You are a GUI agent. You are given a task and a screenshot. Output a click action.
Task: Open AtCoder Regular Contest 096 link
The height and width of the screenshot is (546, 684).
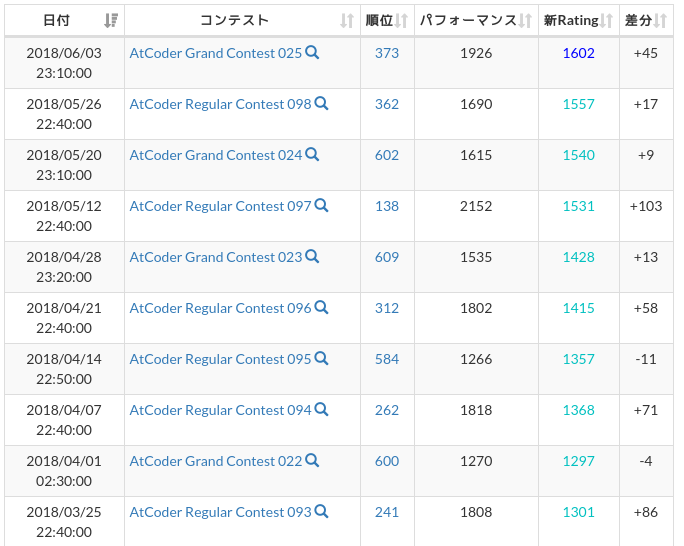[x=220, y=308]
